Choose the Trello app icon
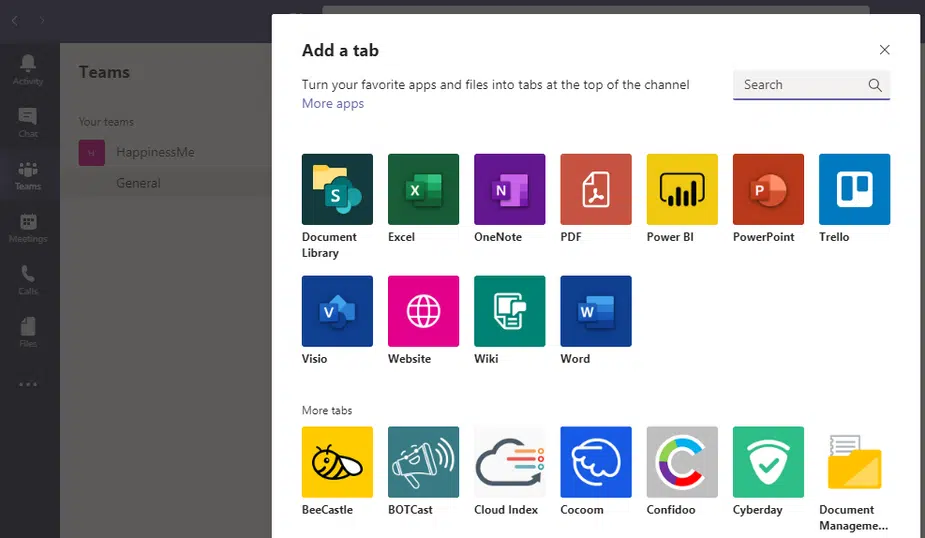Image resolution: width=925 pixels, height=538 pixels. pyautogui.click(x=854, y=189)
